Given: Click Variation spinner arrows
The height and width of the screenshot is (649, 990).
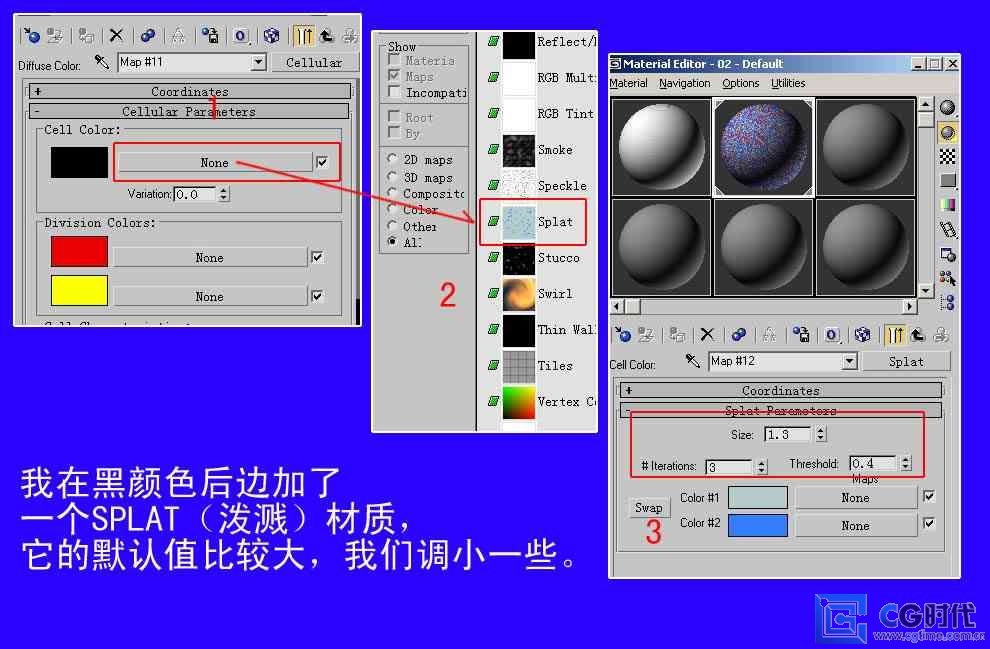Looking at the screenshot, I should point(223,194).
